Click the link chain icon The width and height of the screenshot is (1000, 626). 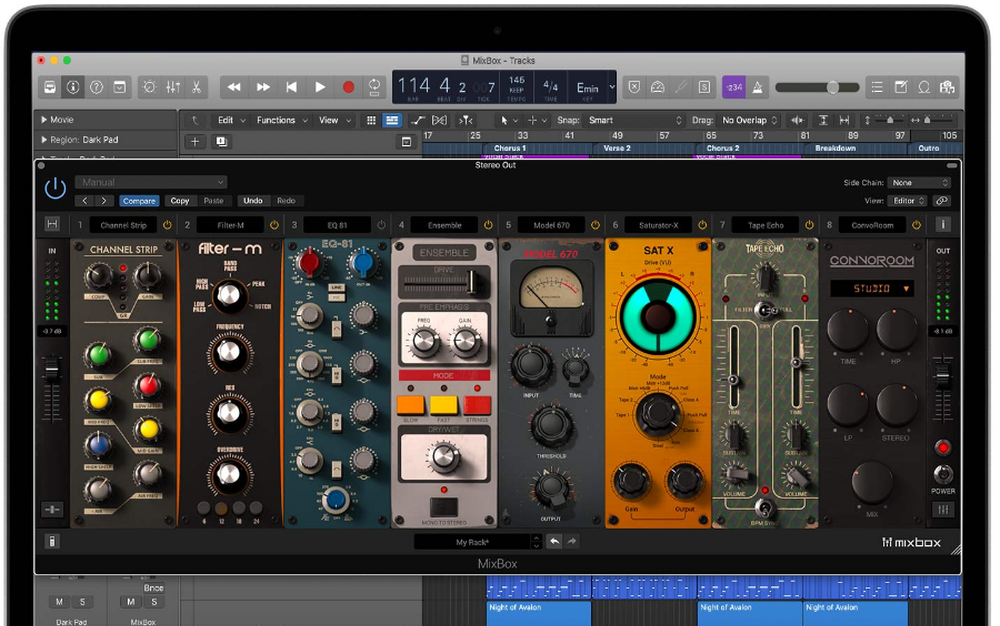[x=941, y=201]
